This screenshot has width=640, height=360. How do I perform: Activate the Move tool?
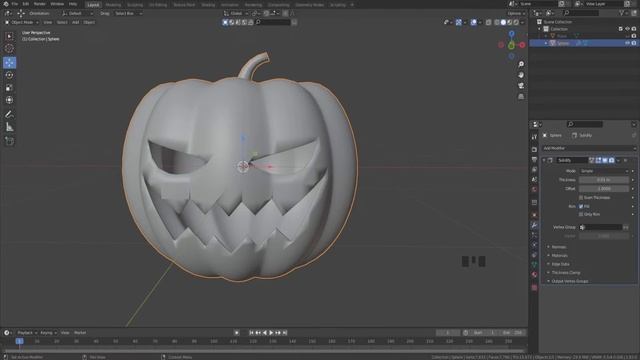point(9,62)
